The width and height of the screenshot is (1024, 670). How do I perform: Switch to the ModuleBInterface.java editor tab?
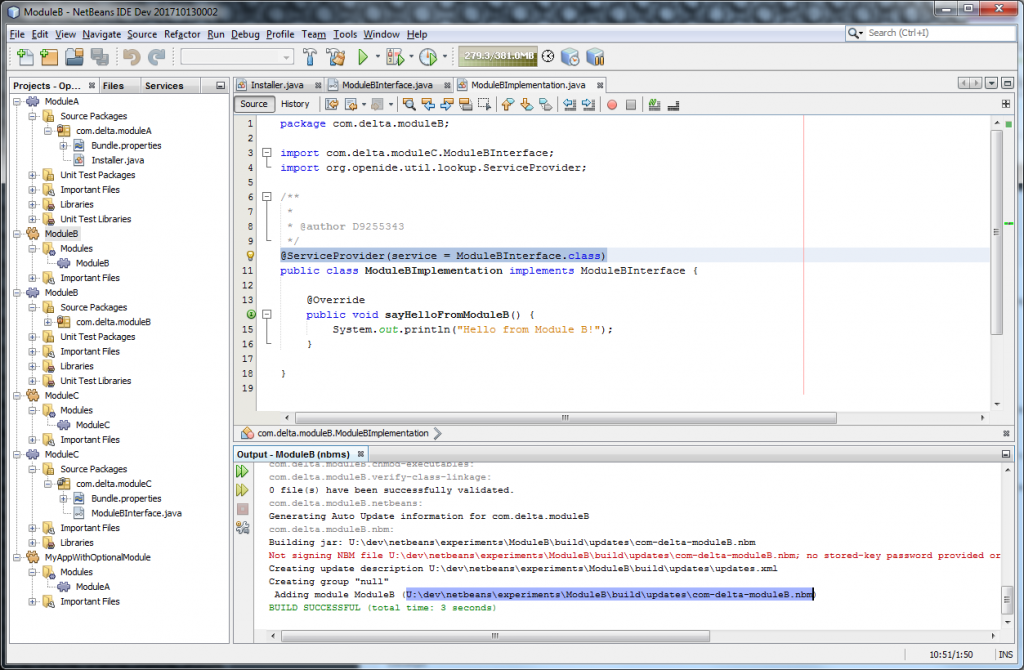tap(387, 85)
